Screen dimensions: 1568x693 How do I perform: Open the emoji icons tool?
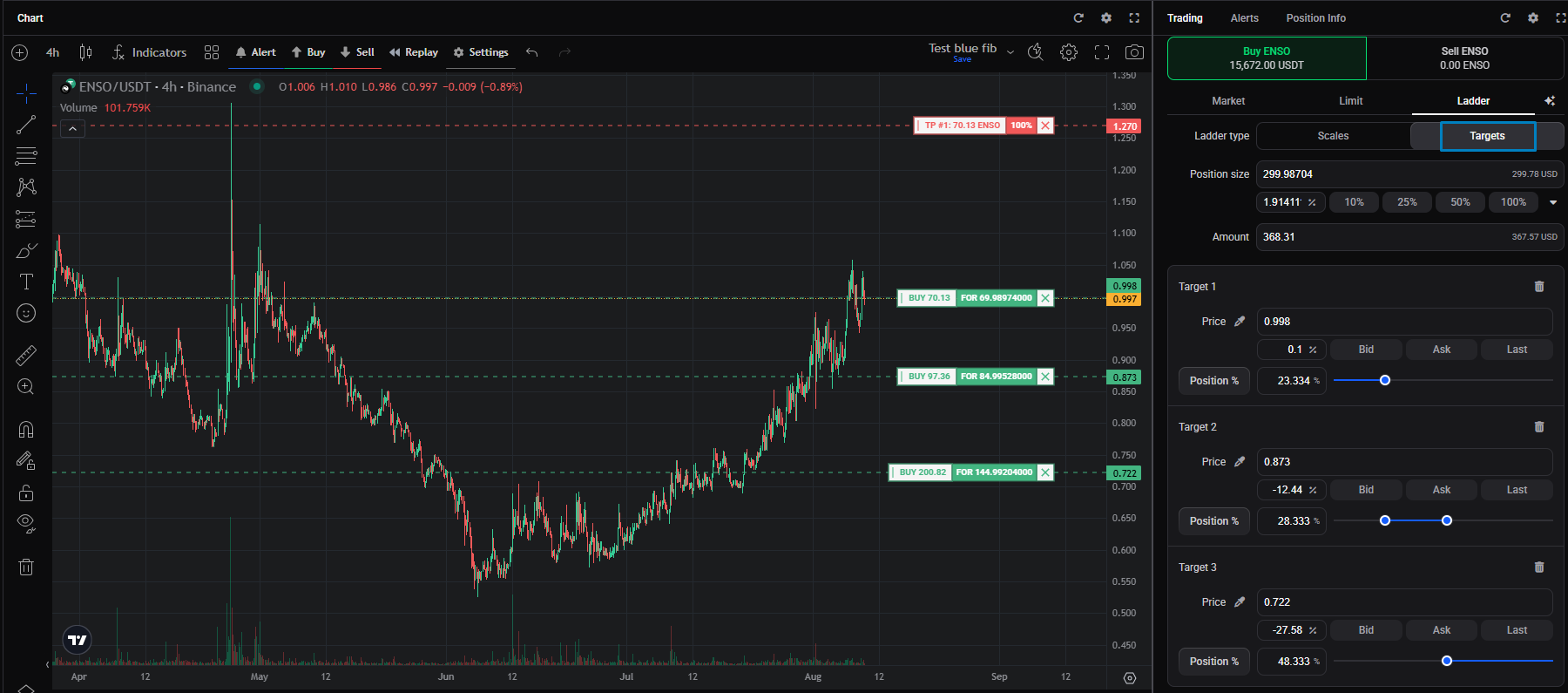click(x=26, y=313)
